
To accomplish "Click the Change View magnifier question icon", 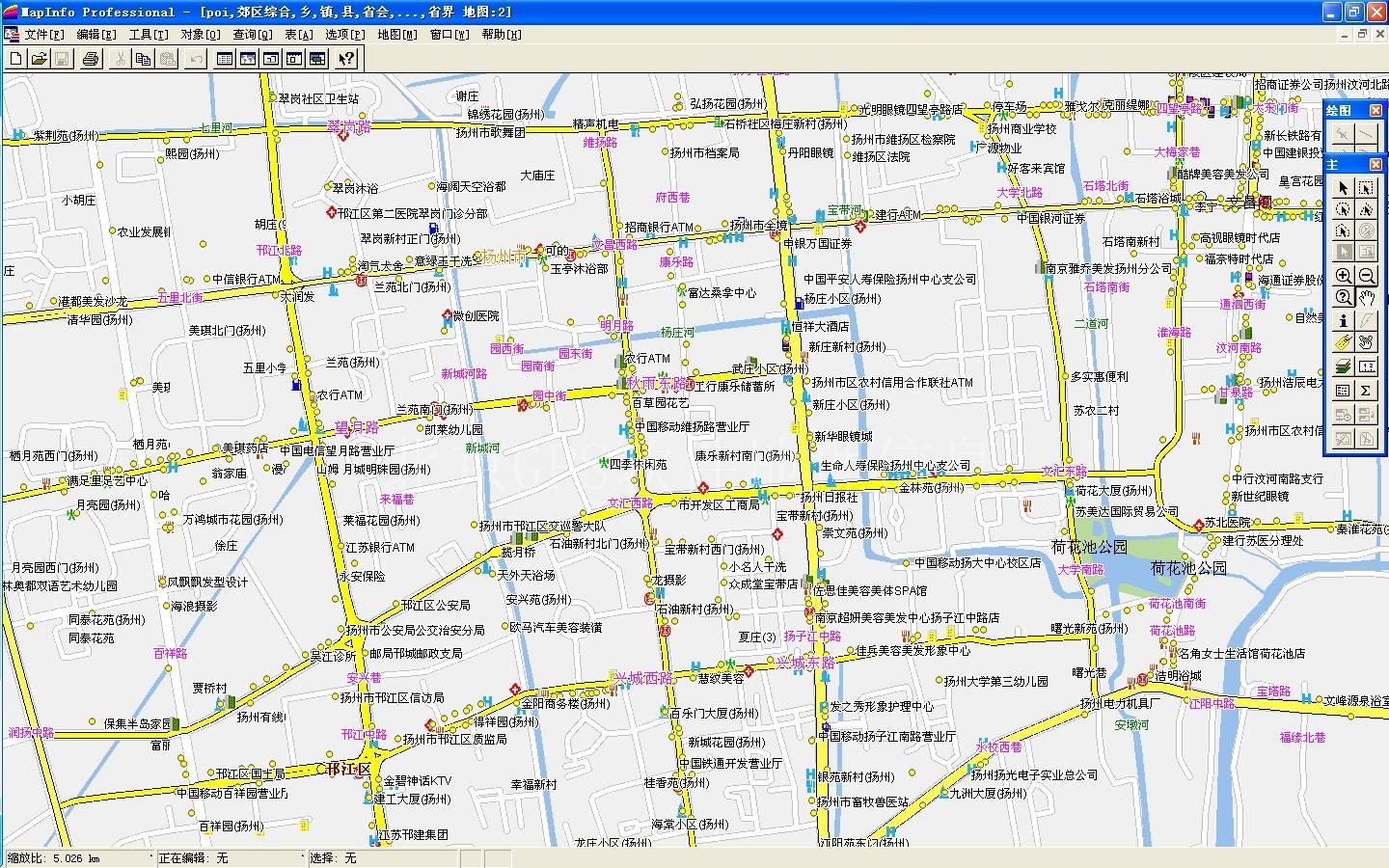I will click(1343, 297).
